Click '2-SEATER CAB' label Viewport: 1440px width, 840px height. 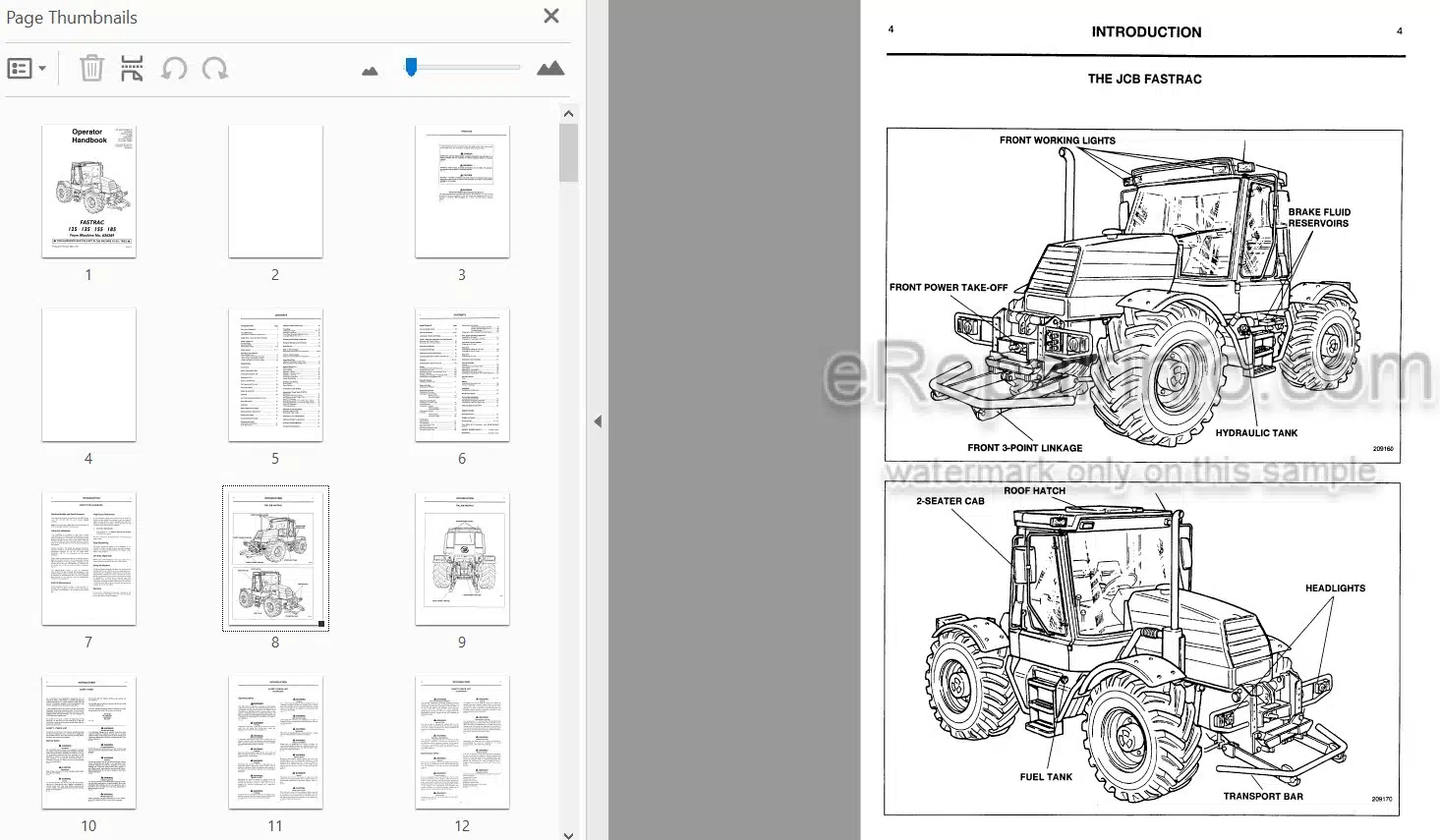(950, 501)
